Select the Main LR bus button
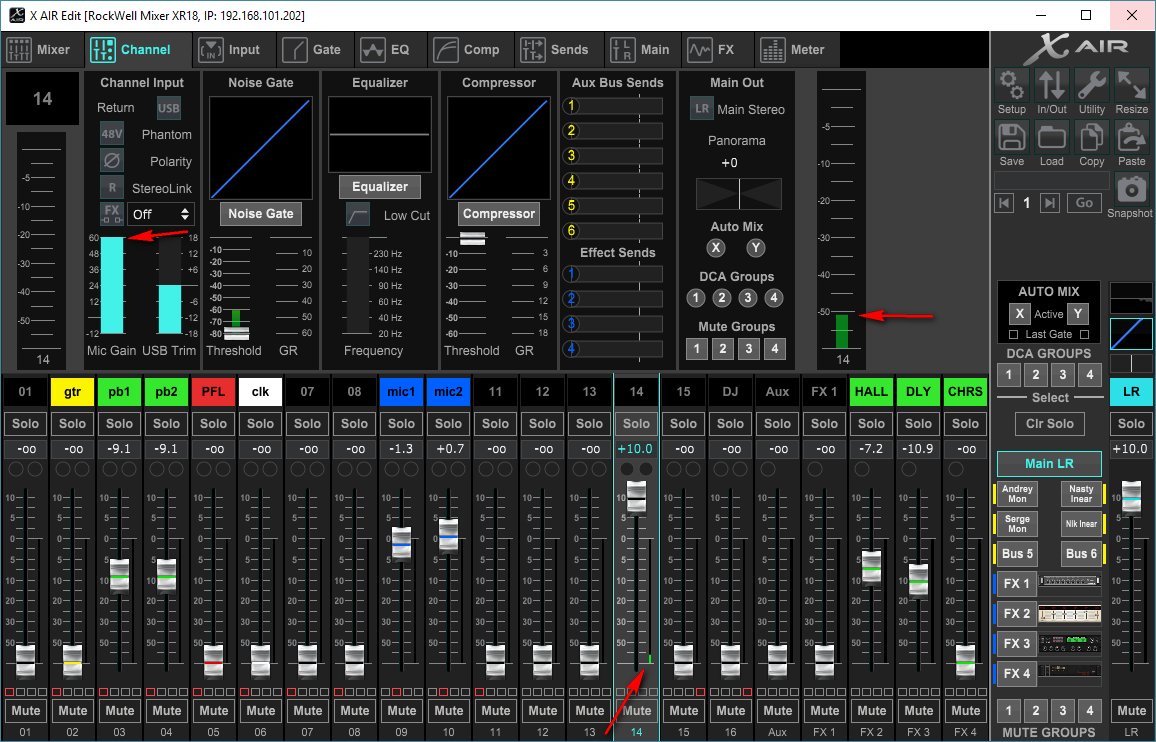Viewport: 1156px width, 742px height. coord(1049,463)
